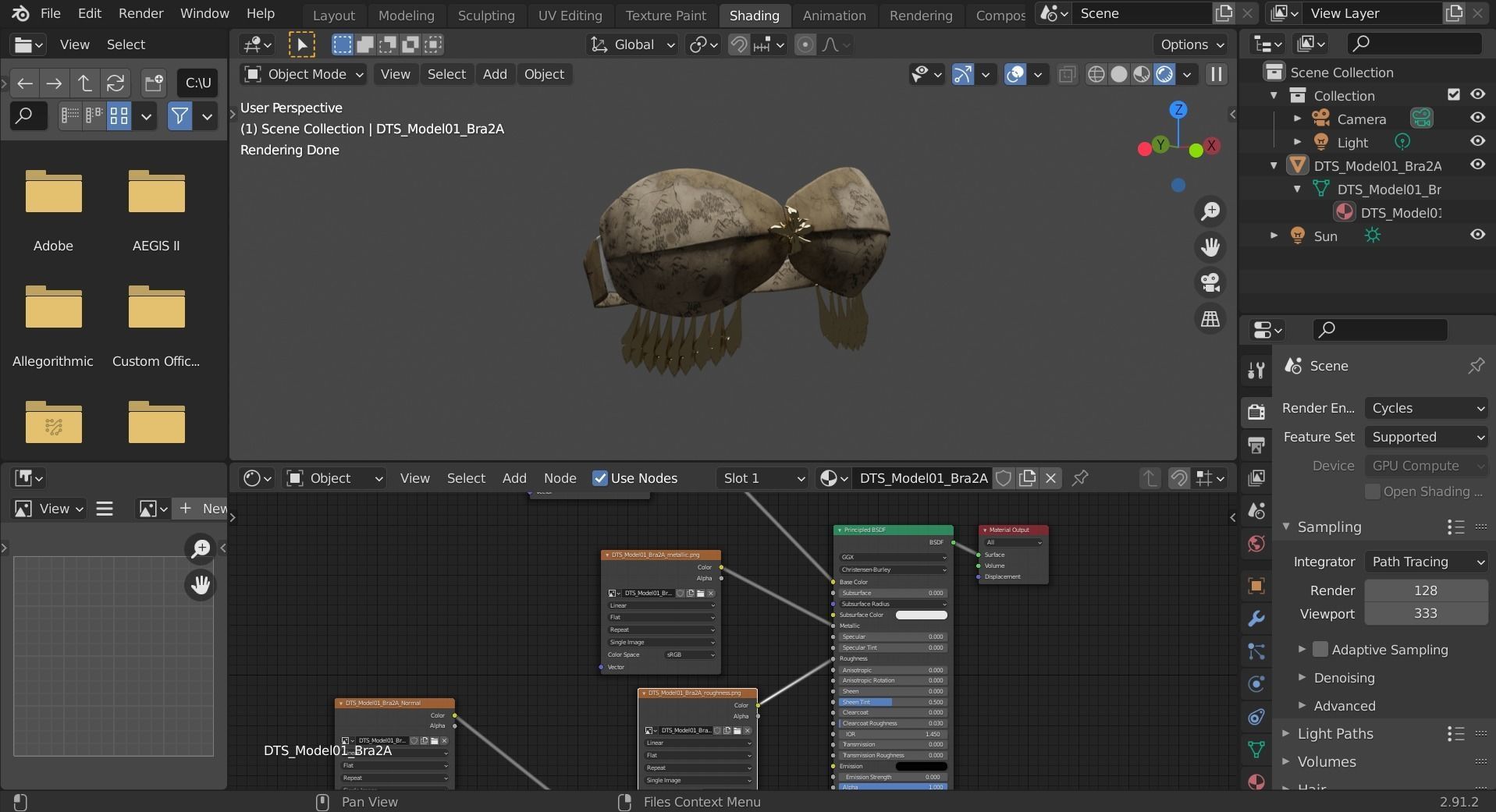This screenshot has height=812, width=1496.
Task: Hide the Sun light in outliner
Action: (1477, 235)
